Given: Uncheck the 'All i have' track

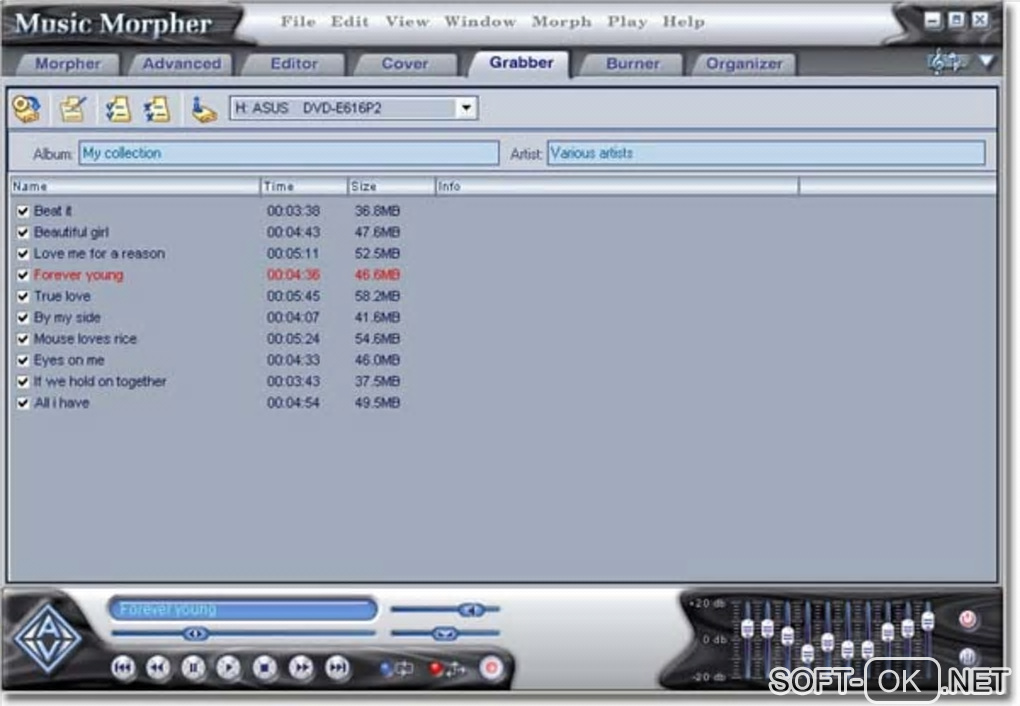Looking at the screenshot, I should (x=23, y=403).
